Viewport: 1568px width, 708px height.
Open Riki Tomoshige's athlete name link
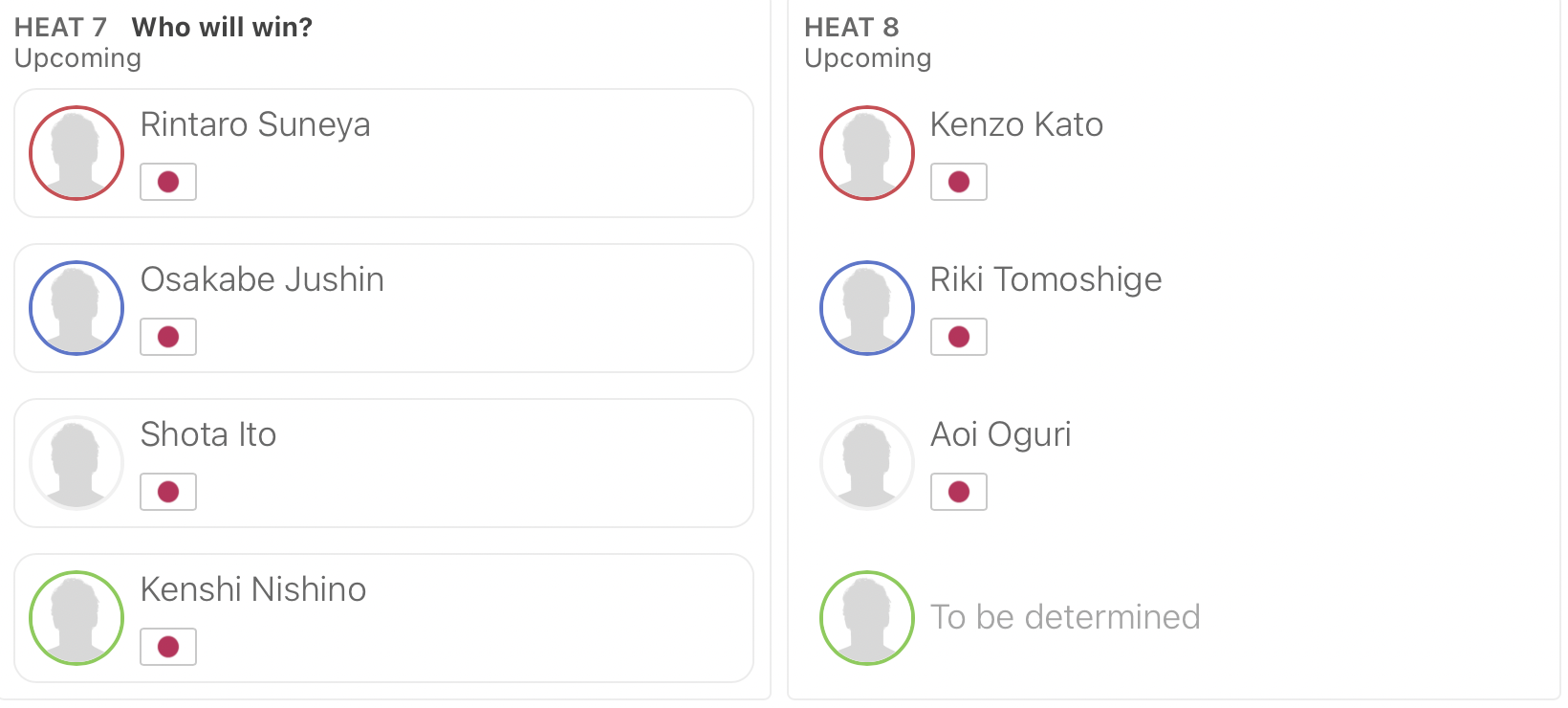pos(1046,280)
